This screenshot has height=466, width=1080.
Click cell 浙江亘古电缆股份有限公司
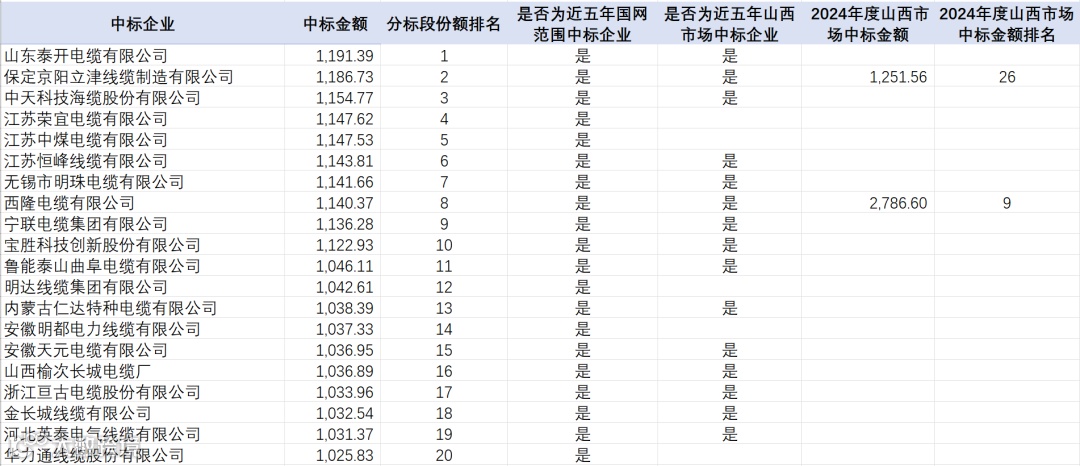[x=143, y=392]
